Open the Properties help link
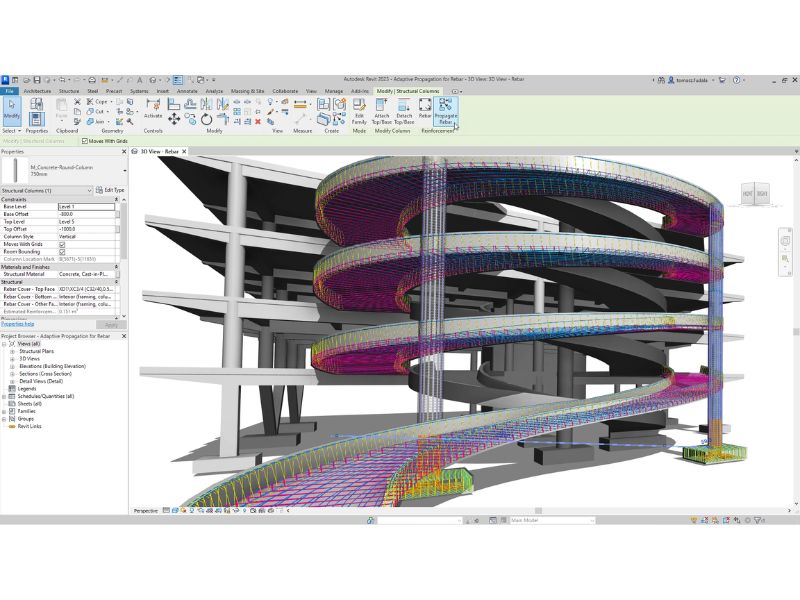This screenshot has height=600, width=800. (17, 325)
